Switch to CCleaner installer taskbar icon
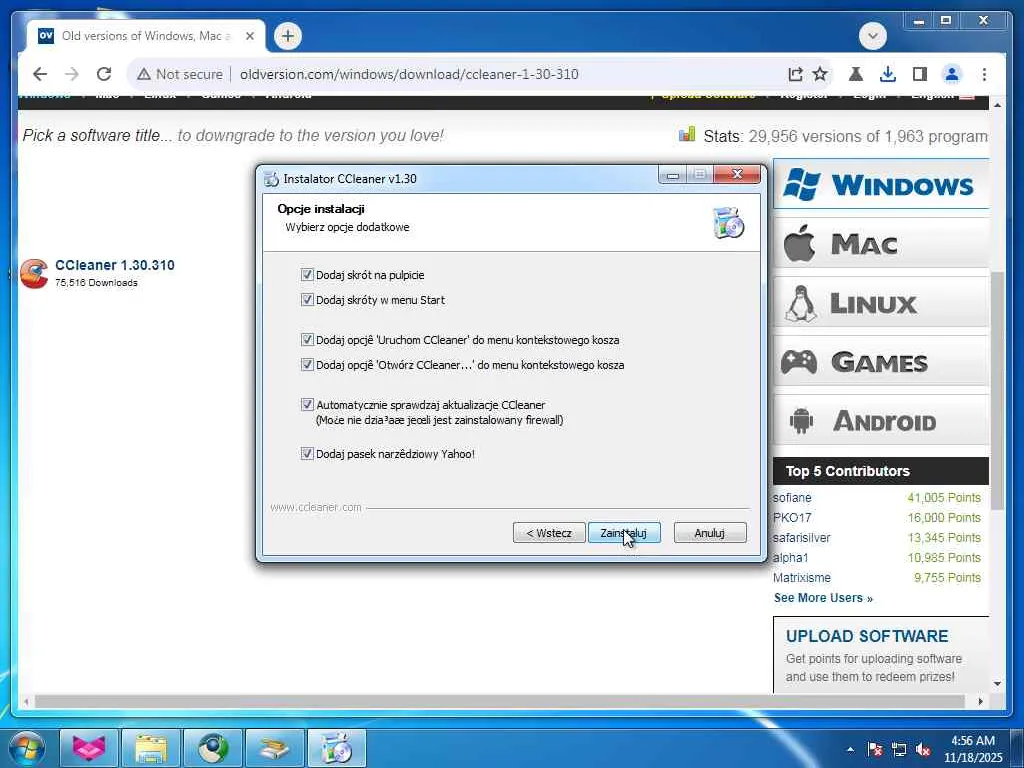The image size is (1024, 768). click(337, 748)
